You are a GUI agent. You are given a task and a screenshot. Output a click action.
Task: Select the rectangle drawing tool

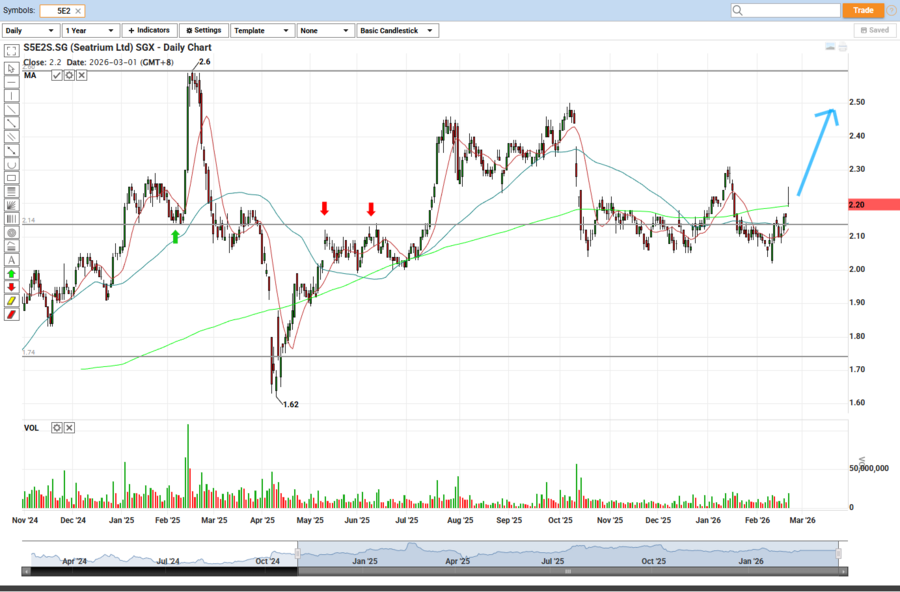click(11, 177)
